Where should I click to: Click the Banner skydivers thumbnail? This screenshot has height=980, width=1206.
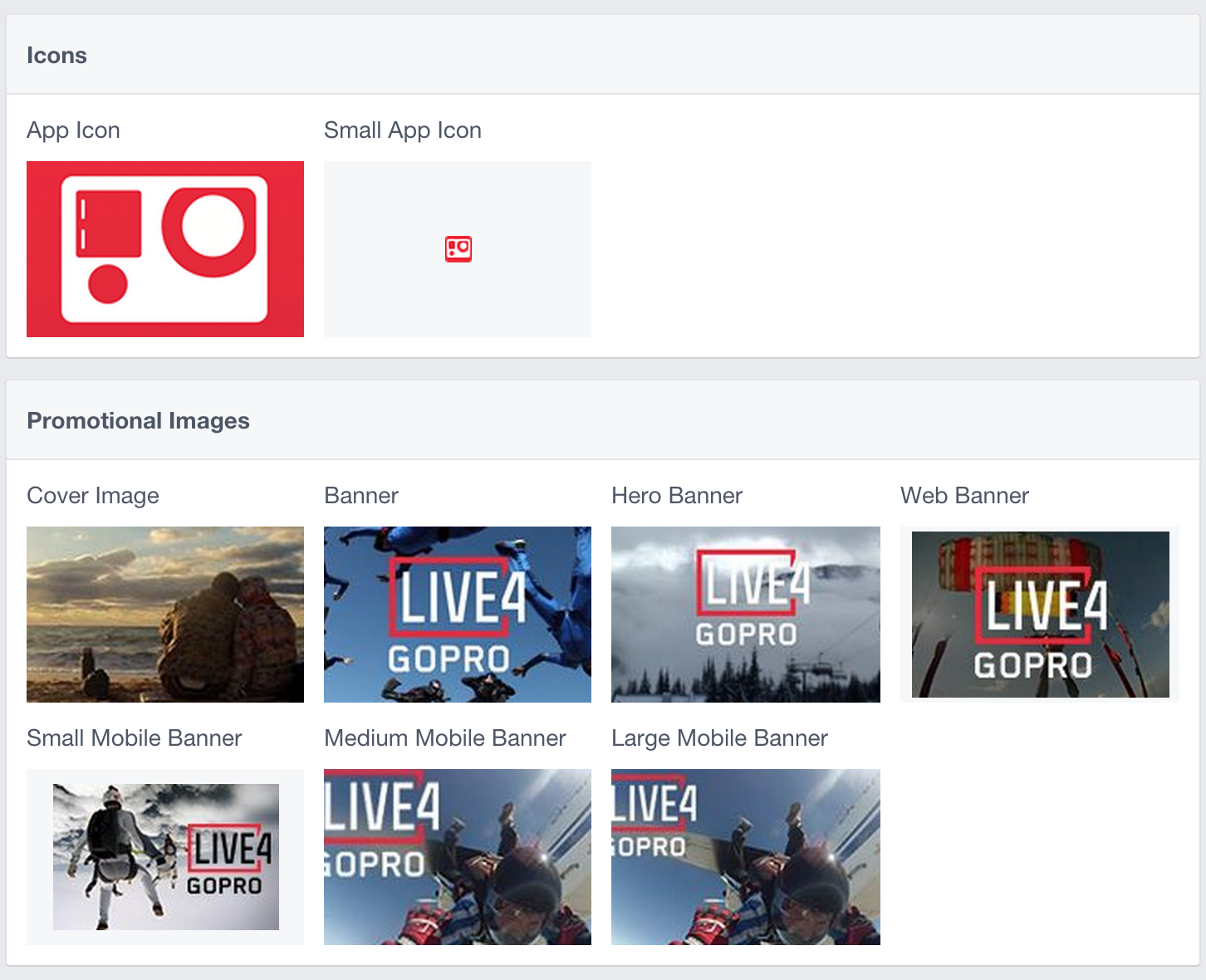458,615
